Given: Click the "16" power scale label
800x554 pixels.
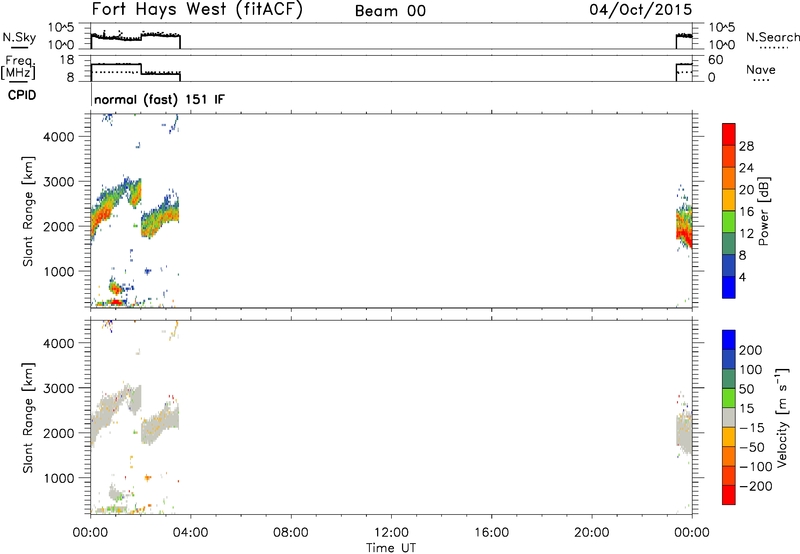Looking at the screenshot, I should click(x=746, y=212).
